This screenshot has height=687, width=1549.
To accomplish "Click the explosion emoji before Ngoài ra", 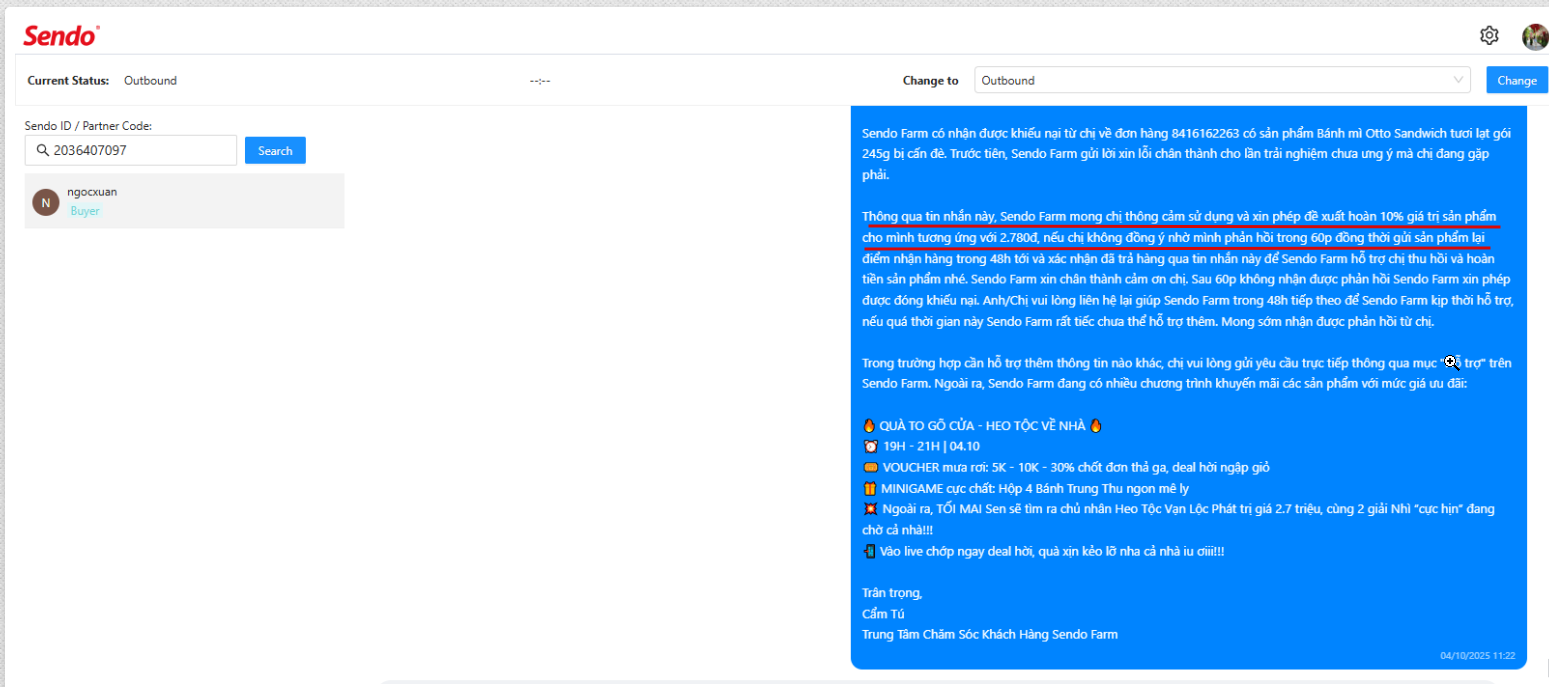I will click(869, 509).
